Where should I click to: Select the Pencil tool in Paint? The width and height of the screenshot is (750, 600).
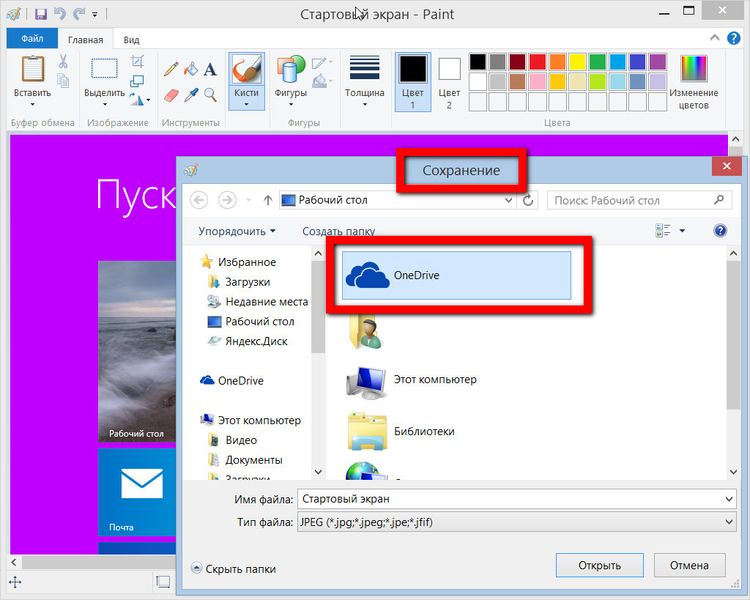(171, 69)
